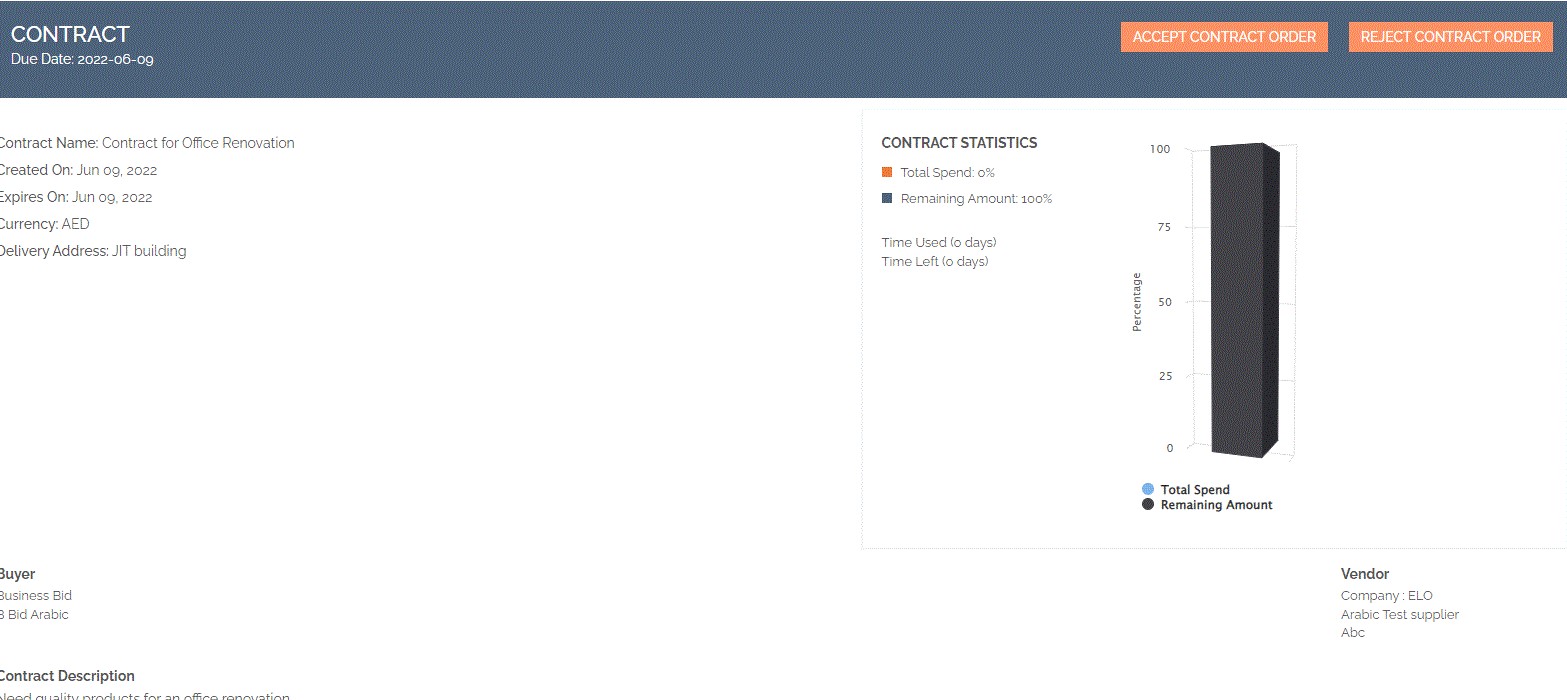Click the Company : ELO vendor line
This screenshot has height=700, width=1567.
click(1386, 595)
